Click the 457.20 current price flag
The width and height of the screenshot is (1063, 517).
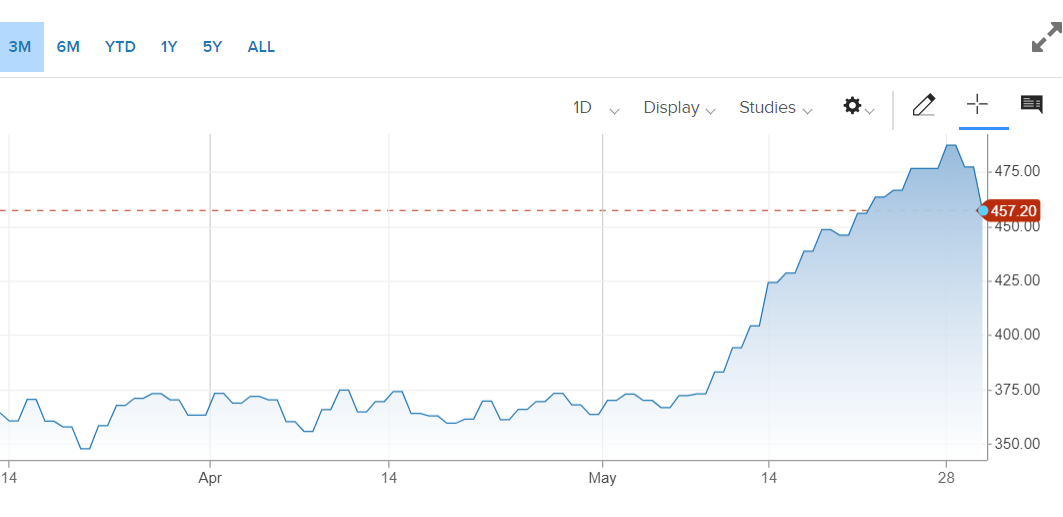1013,211
